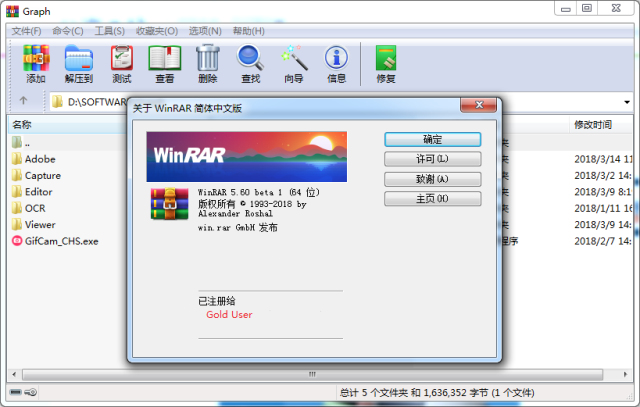640x407 pixels.
Task: Click the GifCam_CHS.exe file icon
Action: (17, 241)
